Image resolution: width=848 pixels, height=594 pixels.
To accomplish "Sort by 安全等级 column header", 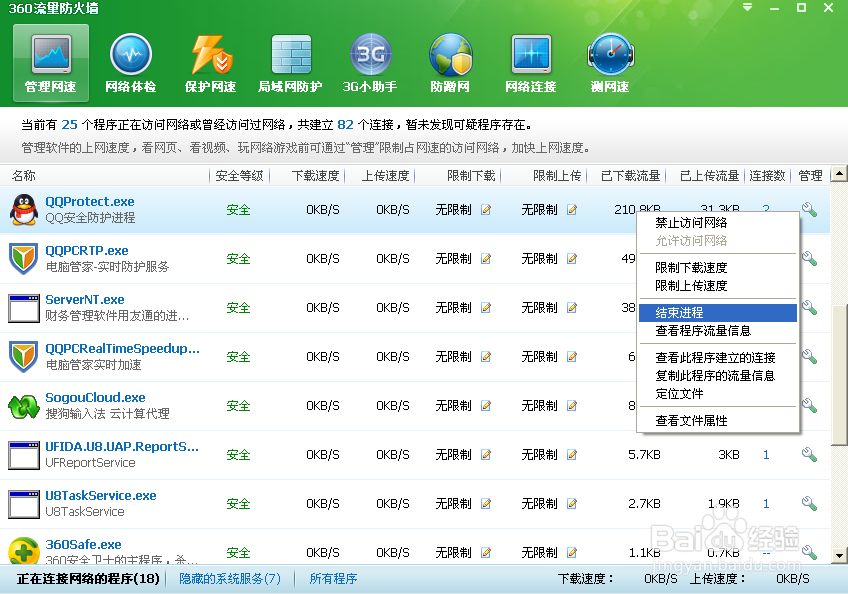I will [x=239, y=176].
